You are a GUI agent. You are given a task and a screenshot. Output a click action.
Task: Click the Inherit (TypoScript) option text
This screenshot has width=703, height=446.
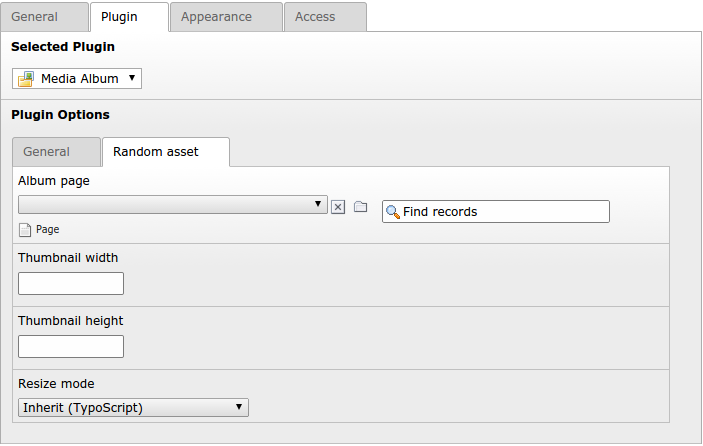(83, 408)
